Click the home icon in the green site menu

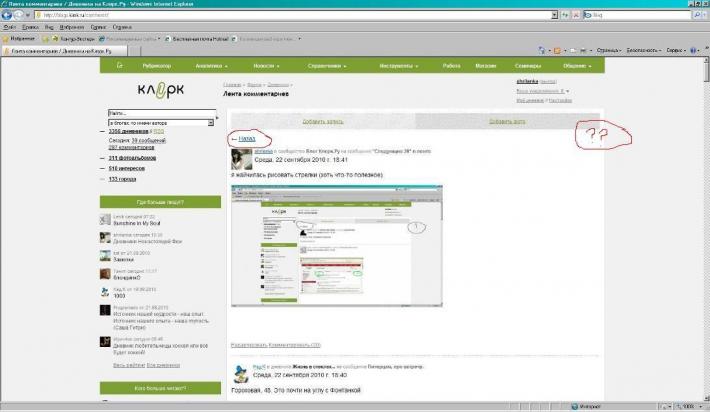[120, 66]
